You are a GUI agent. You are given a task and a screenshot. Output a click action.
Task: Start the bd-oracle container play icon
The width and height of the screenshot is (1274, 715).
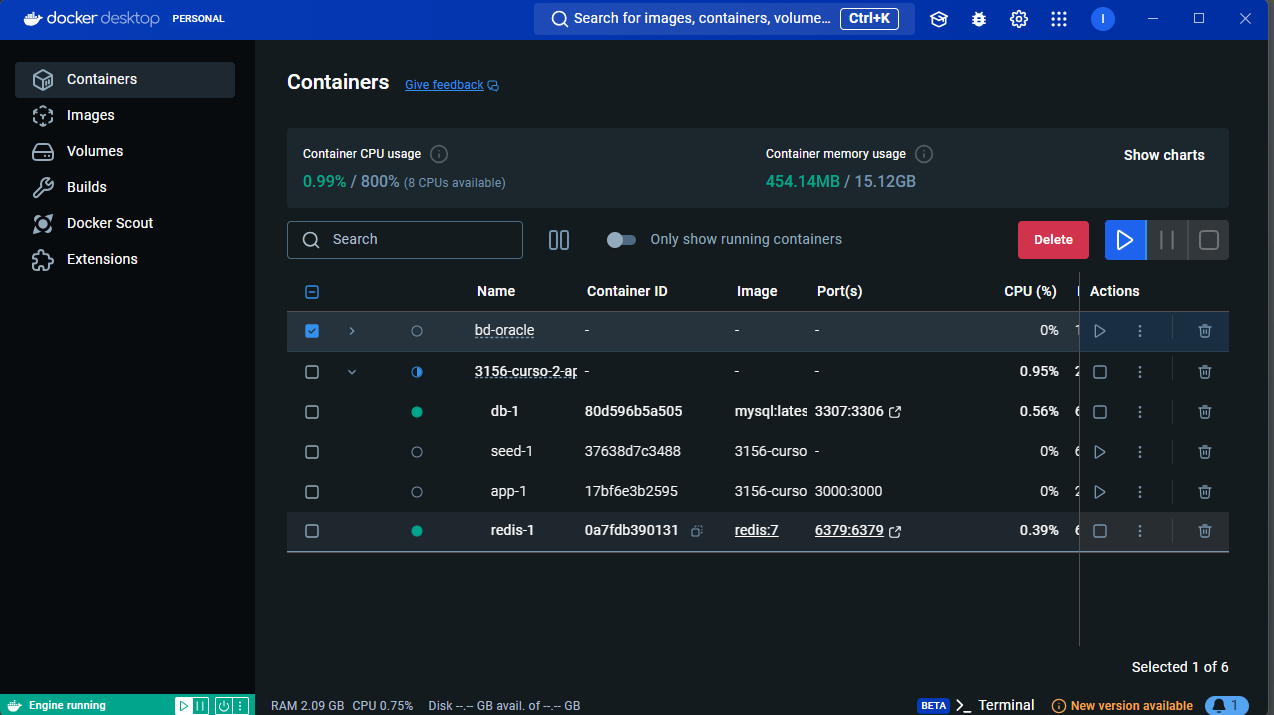pyautogui.click(x=1100, y=331)
